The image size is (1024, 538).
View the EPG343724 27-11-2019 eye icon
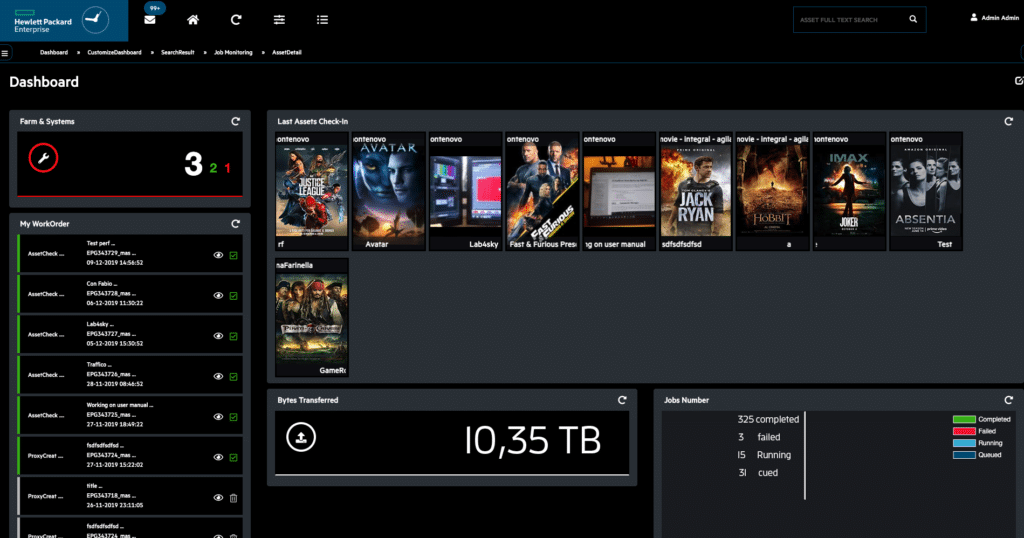(218, 458)
